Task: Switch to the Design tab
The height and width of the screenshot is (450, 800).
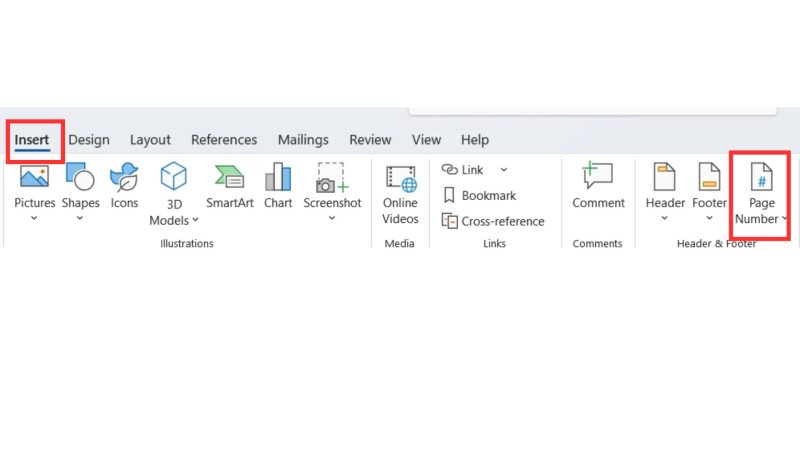Action: tap(89, 140)
